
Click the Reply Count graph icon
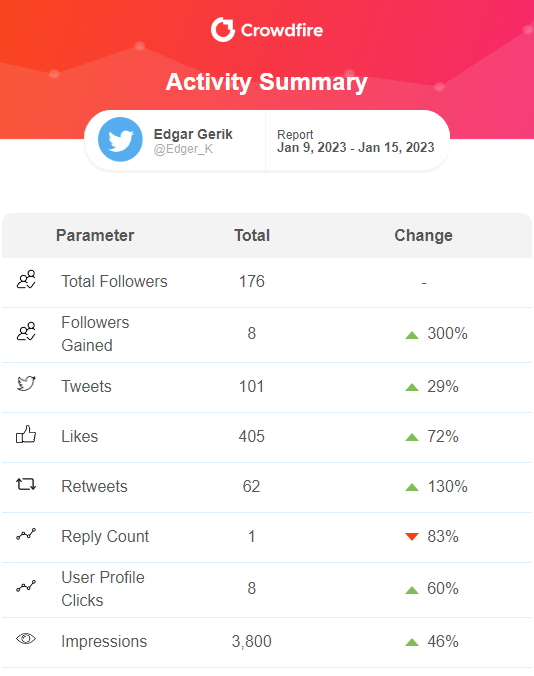[26, 535]
